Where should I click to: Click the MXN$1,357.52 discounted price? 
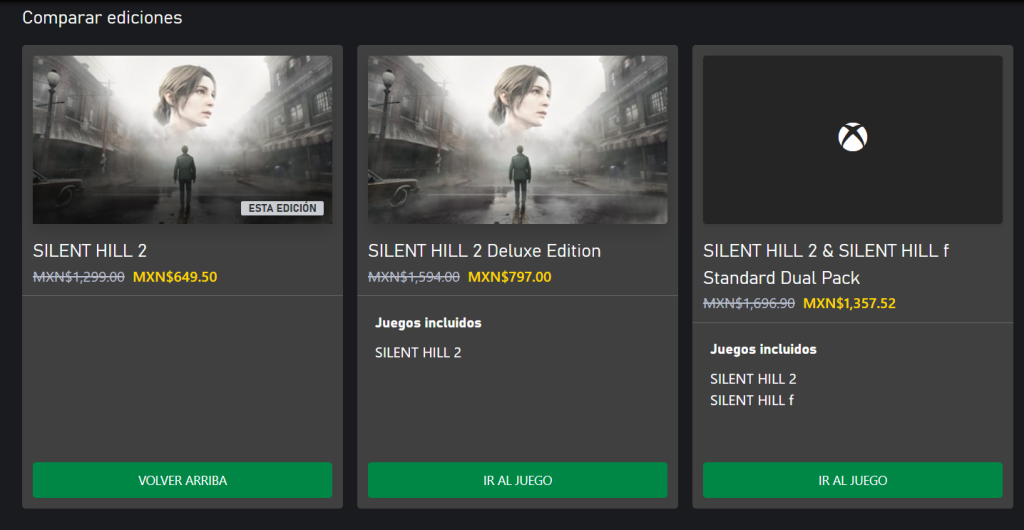point(847,303)
